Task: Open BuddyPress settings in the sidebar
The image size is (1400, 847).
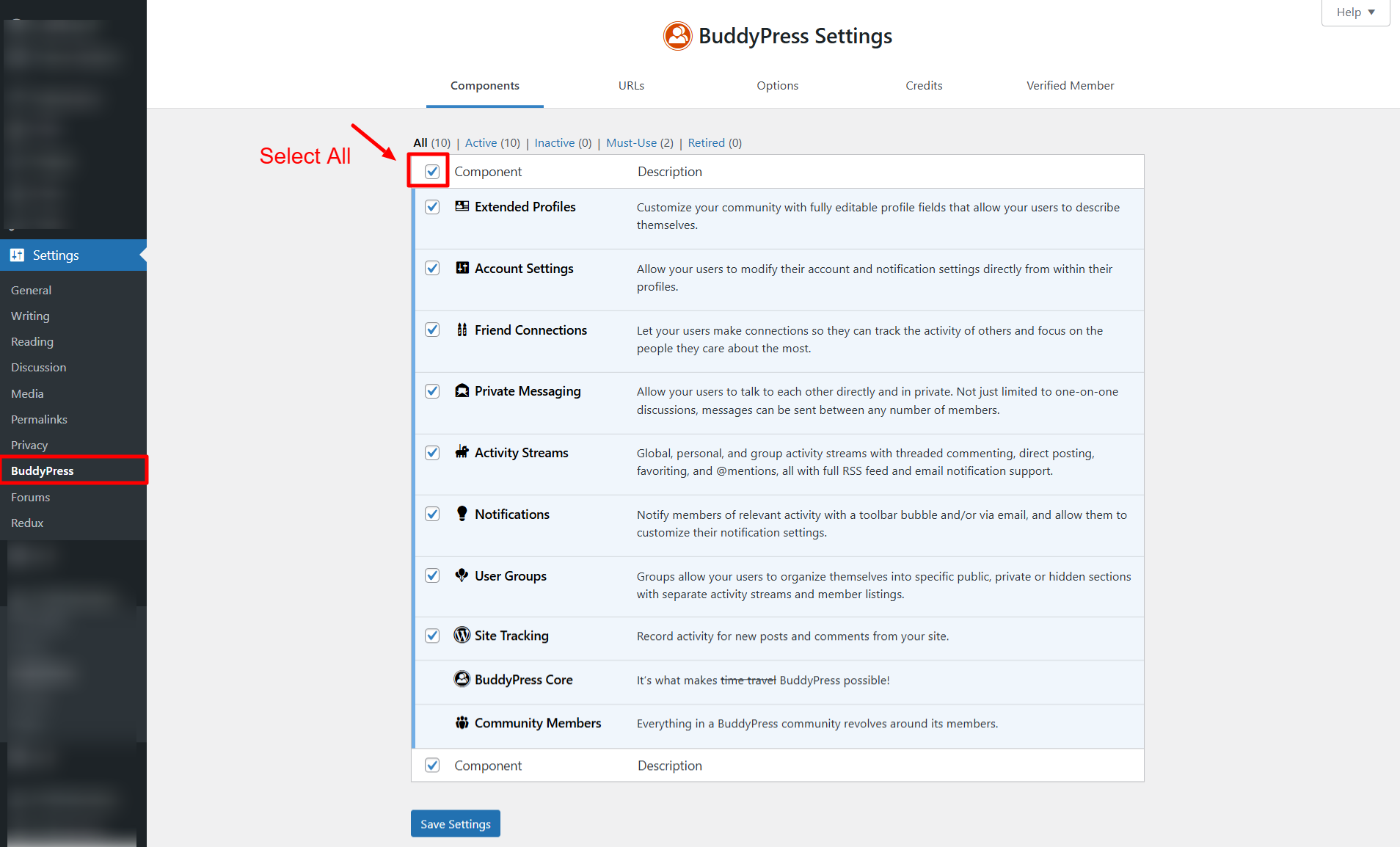Action: [x=42, y=470]
